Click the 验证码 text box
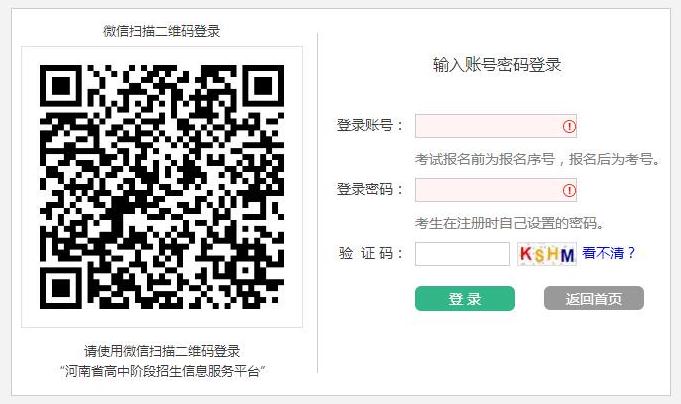 point(462,254)
